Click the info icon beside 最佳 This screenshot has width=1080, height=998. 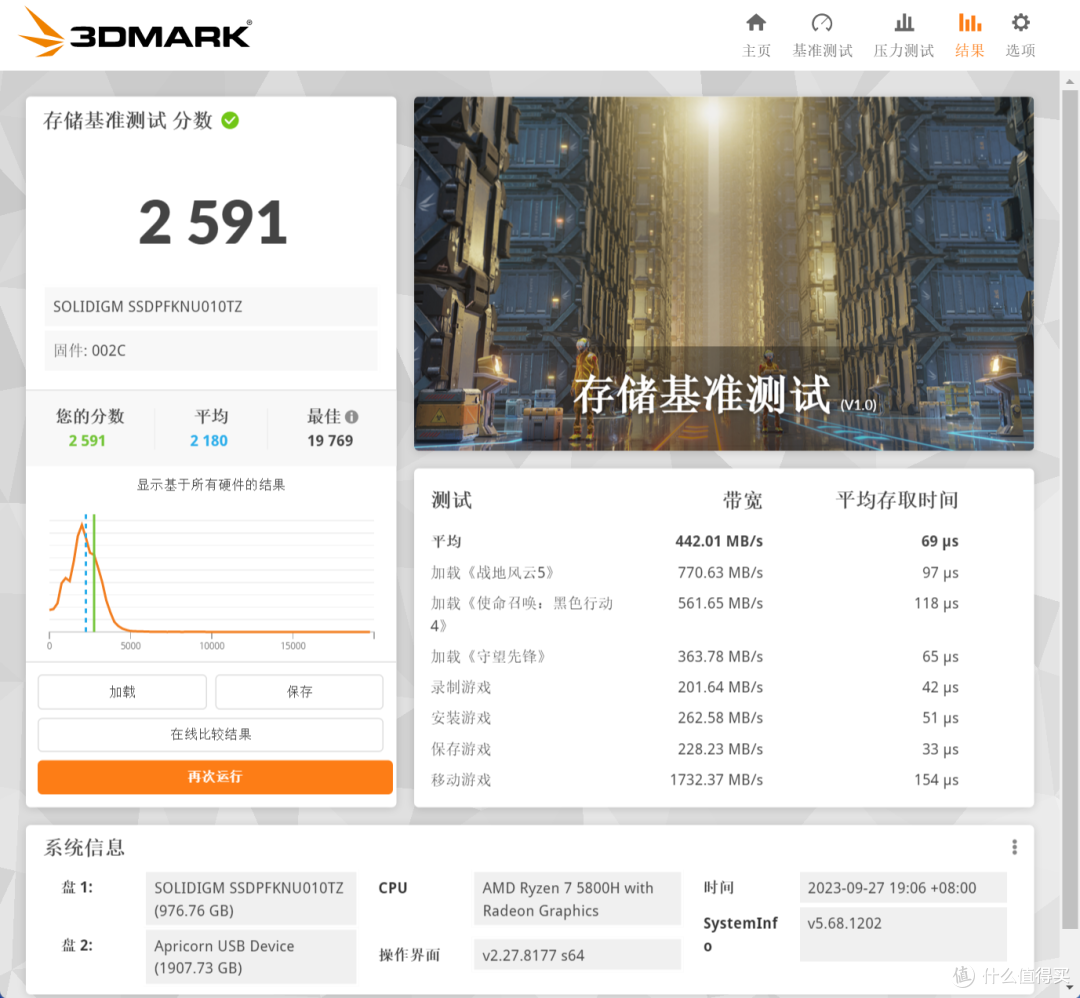tap(352, 417)
